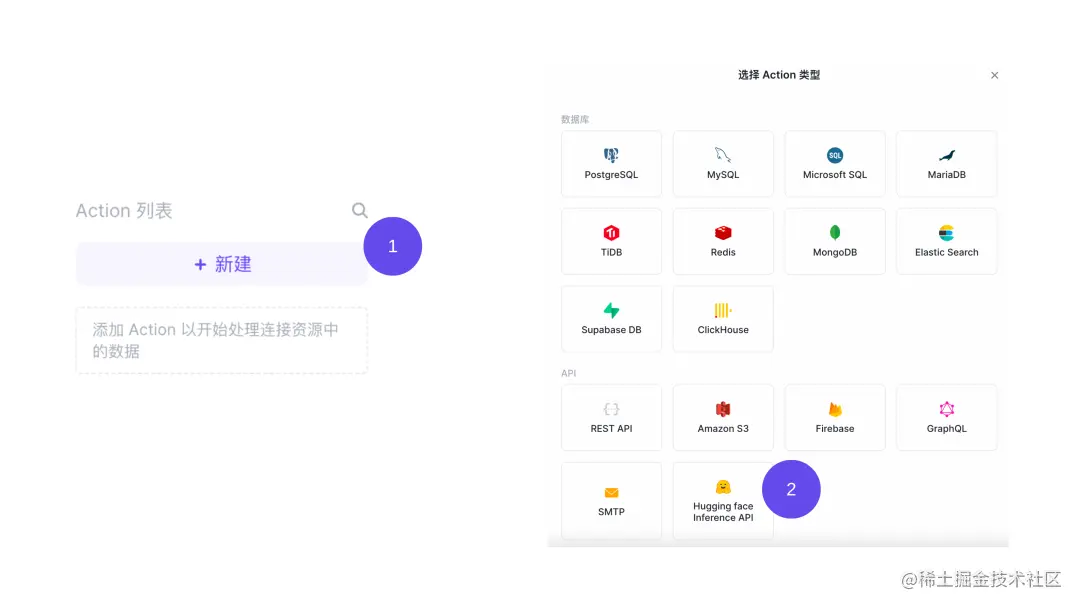Screen dimensions: 1080x608
Task: Select the ClickHouse bars icon
Action: [723, 311]
